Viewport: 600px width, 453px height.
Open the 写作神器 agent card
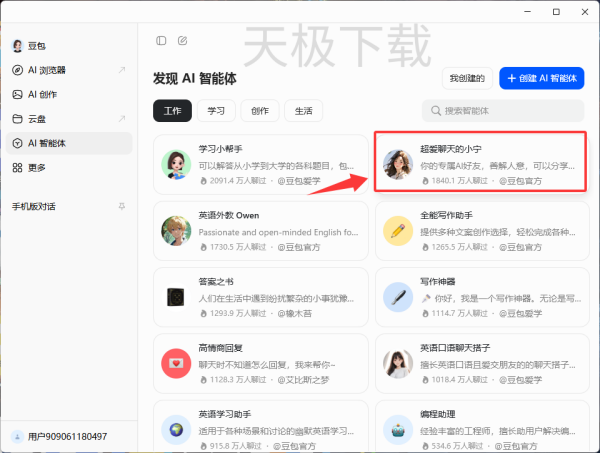pyautogui.click(x=479, y=297)
